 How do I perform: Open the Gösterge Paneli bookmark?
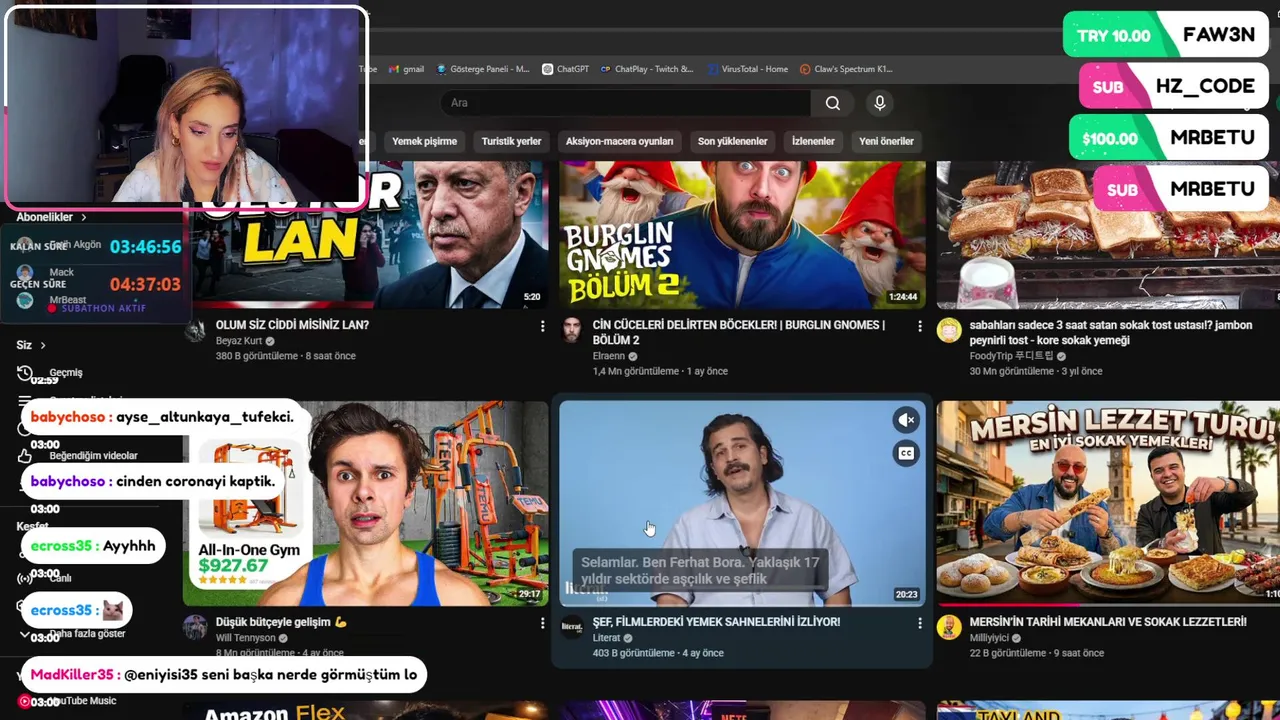pyautogui.click(x=482, y=69)
